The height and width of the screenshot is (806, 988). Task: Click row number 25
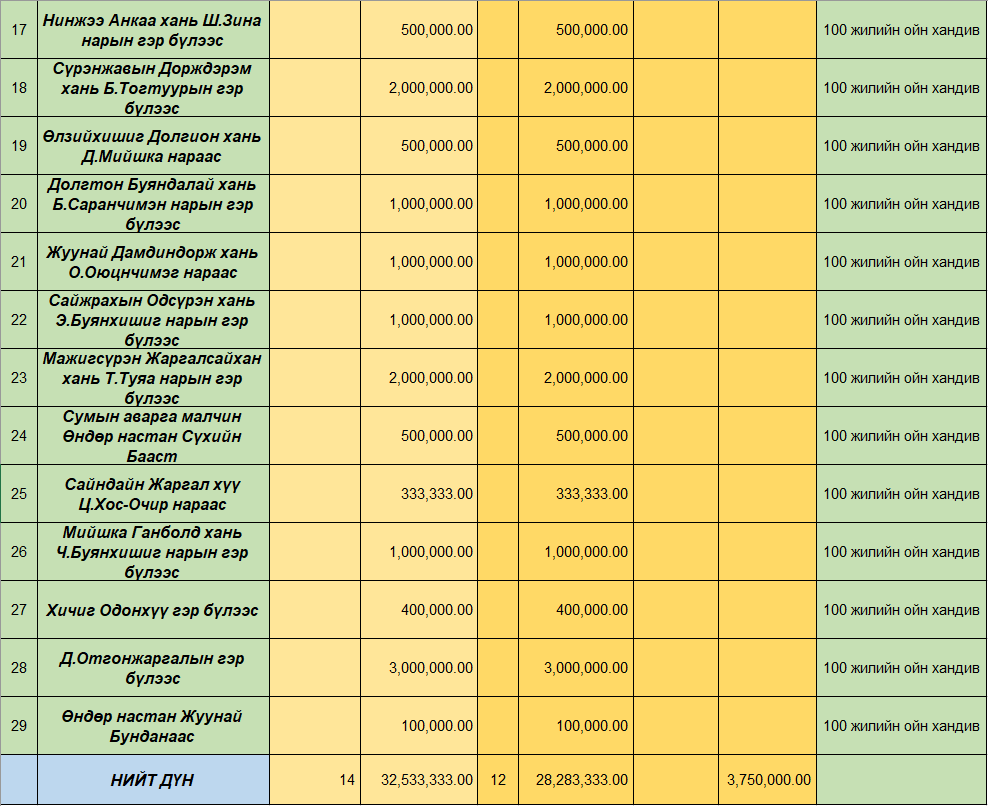tap(19, 493)
